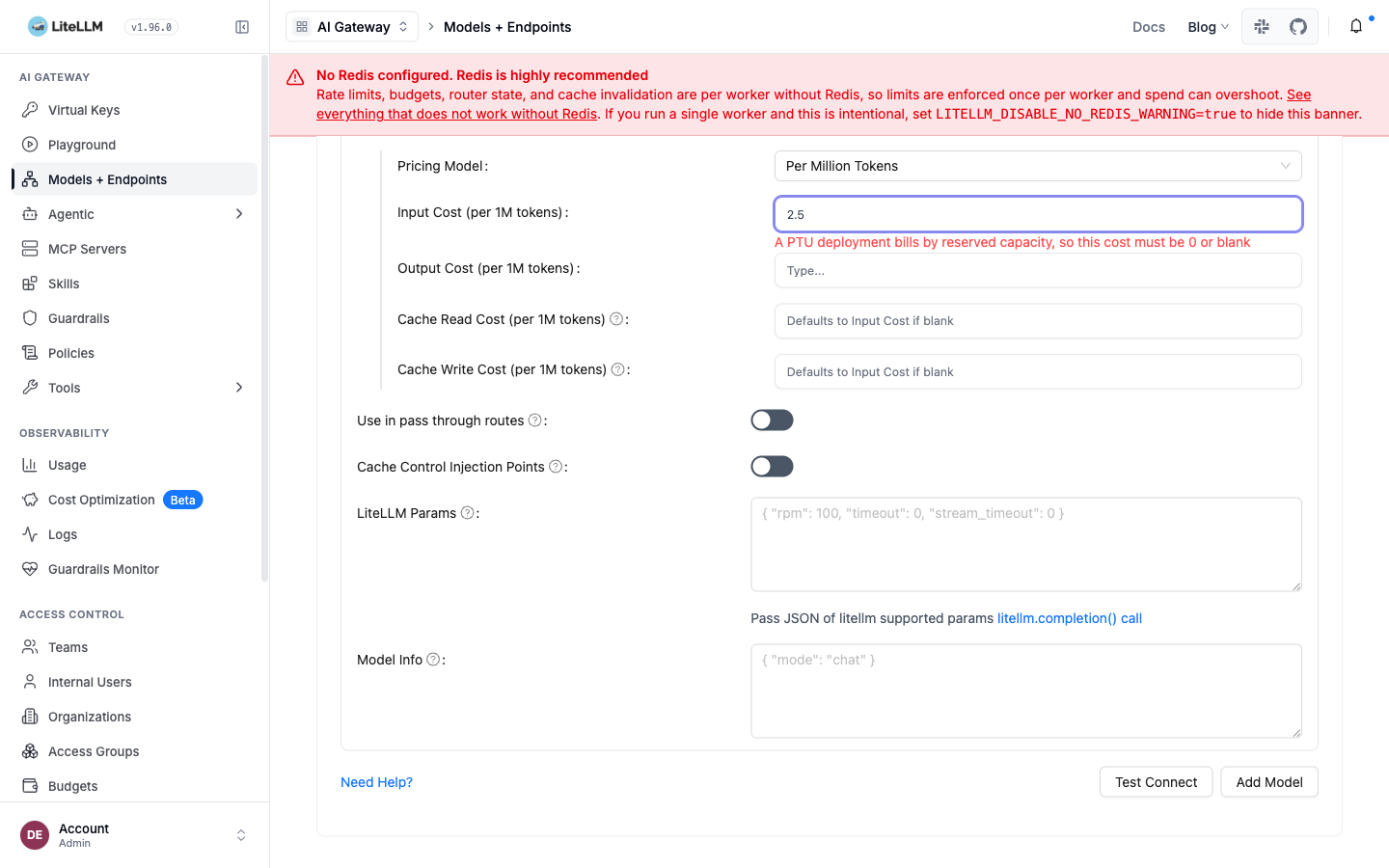Click the Virtual Keys key icon

[x=30, y=110]
